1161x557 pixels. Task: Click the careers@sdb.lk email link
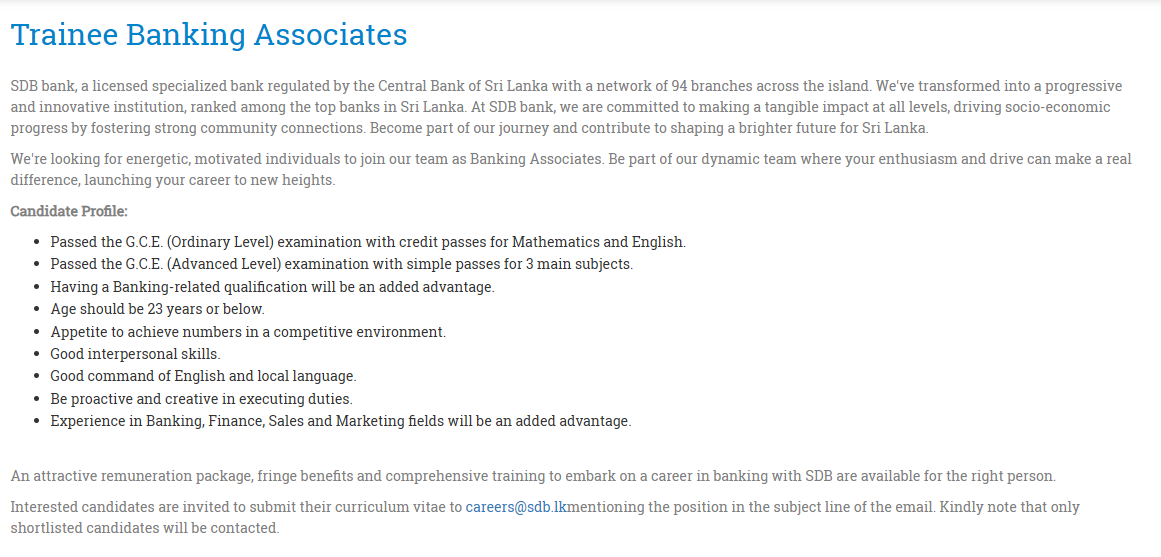(516, 507)
